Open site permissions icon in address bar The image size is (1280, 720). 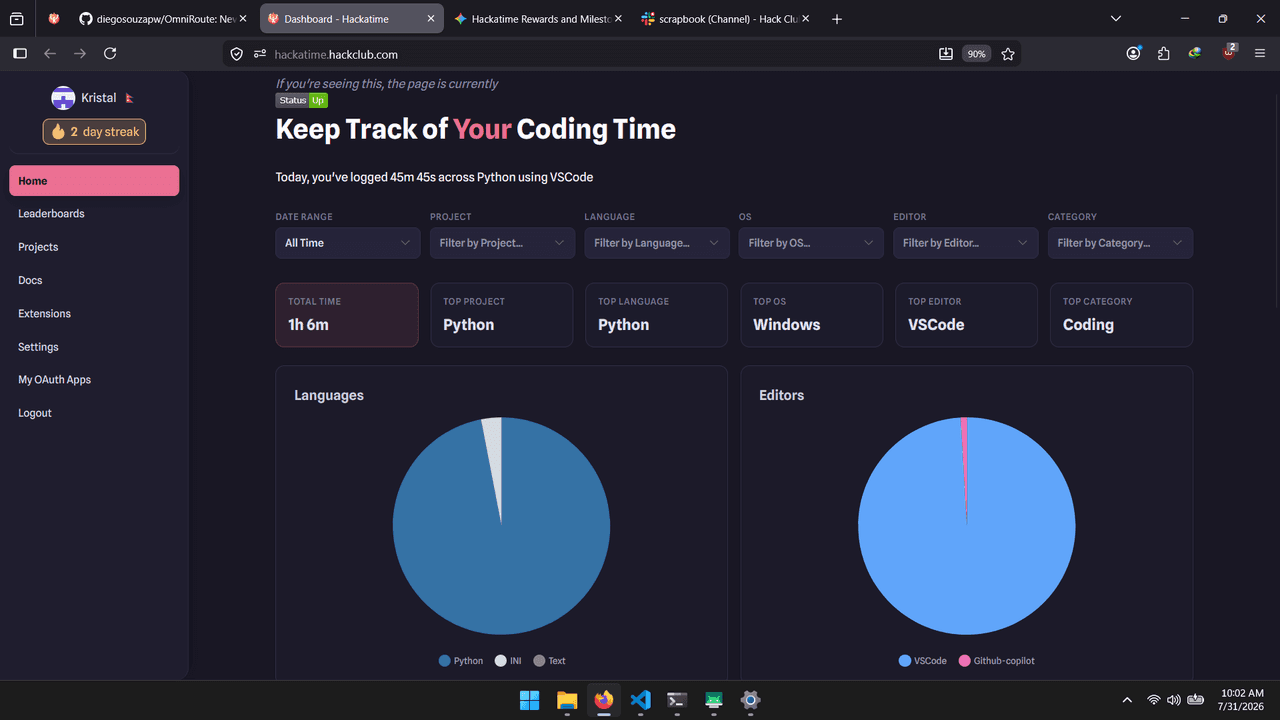point(260,54)
